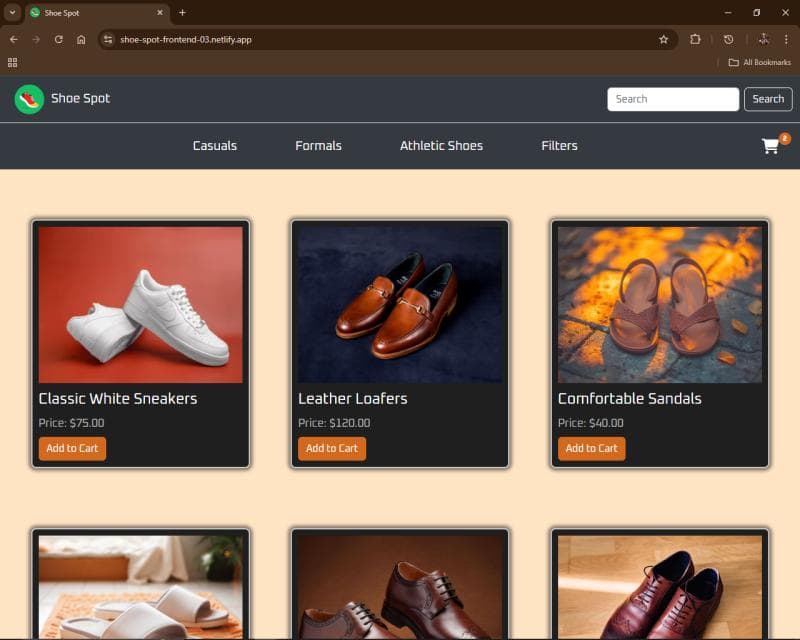The height and width of the screenshot is (640, 800).
Task: Focus the Search input field
Action: (x=673, y=99)
